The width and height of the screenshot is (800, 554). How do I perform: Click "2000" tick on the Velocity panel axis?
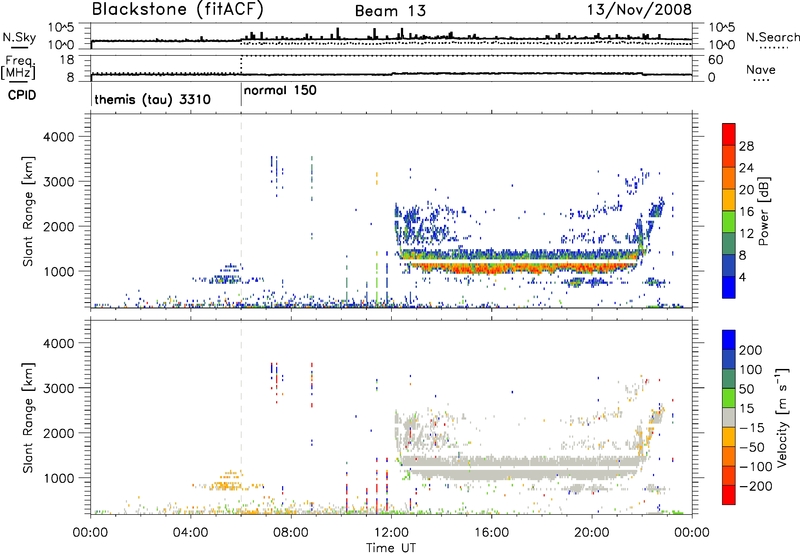click(58, 433)
